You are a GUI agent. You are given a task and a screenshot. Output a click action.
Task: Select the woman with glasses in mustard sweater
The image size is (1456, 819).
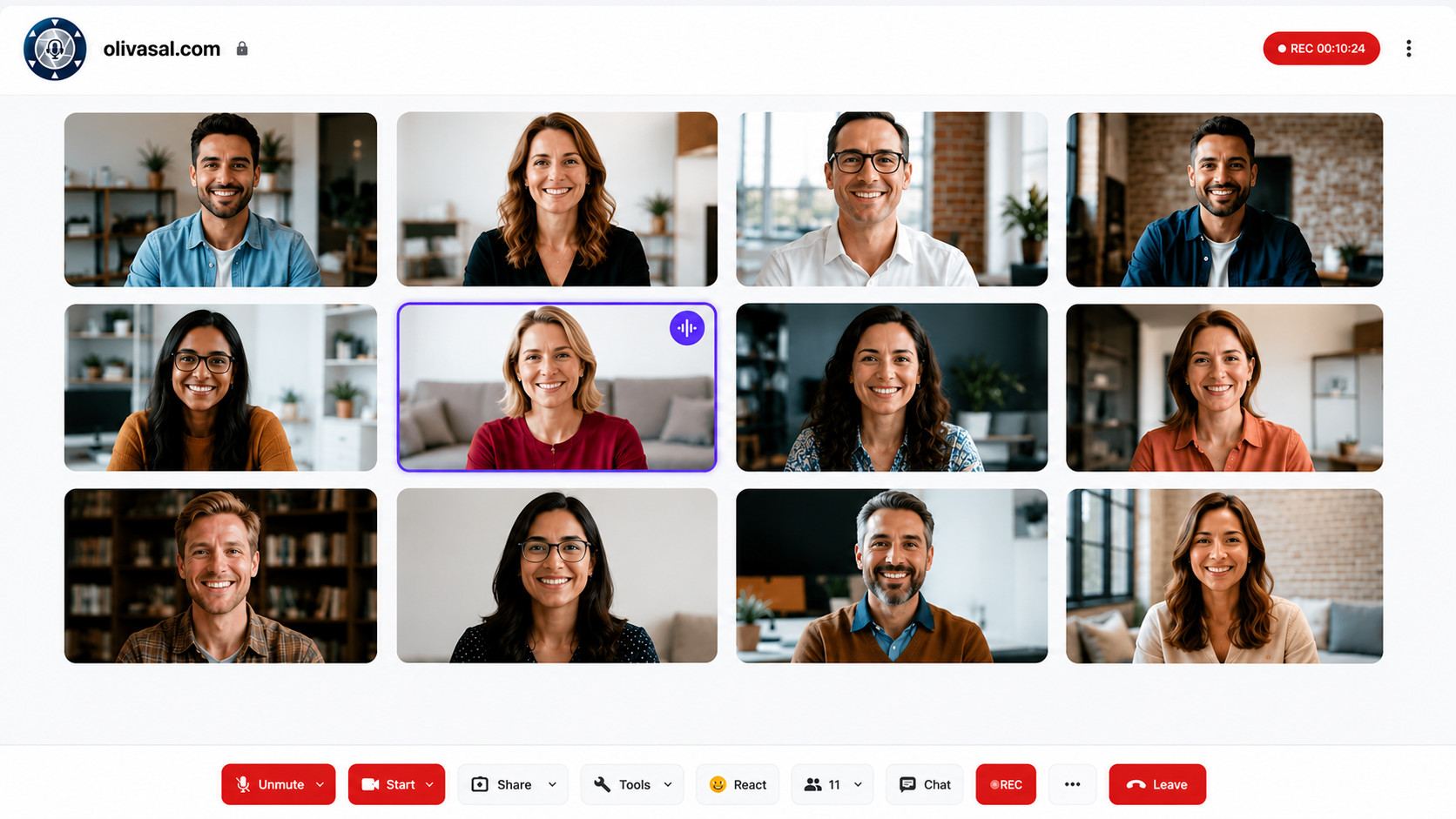[220, 387]
